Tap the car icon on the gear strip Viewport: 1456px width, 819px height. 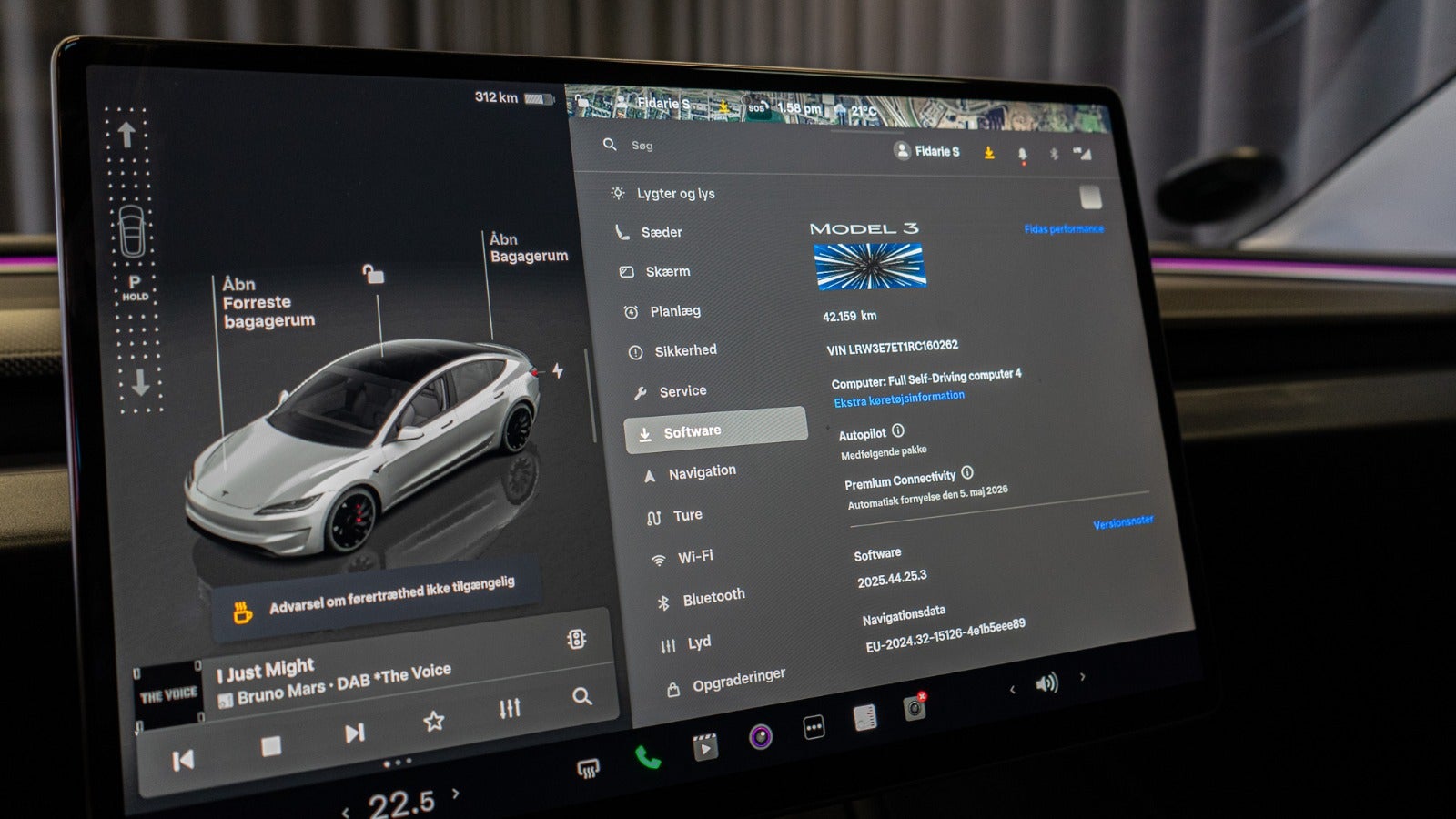[x=132, y=232]
